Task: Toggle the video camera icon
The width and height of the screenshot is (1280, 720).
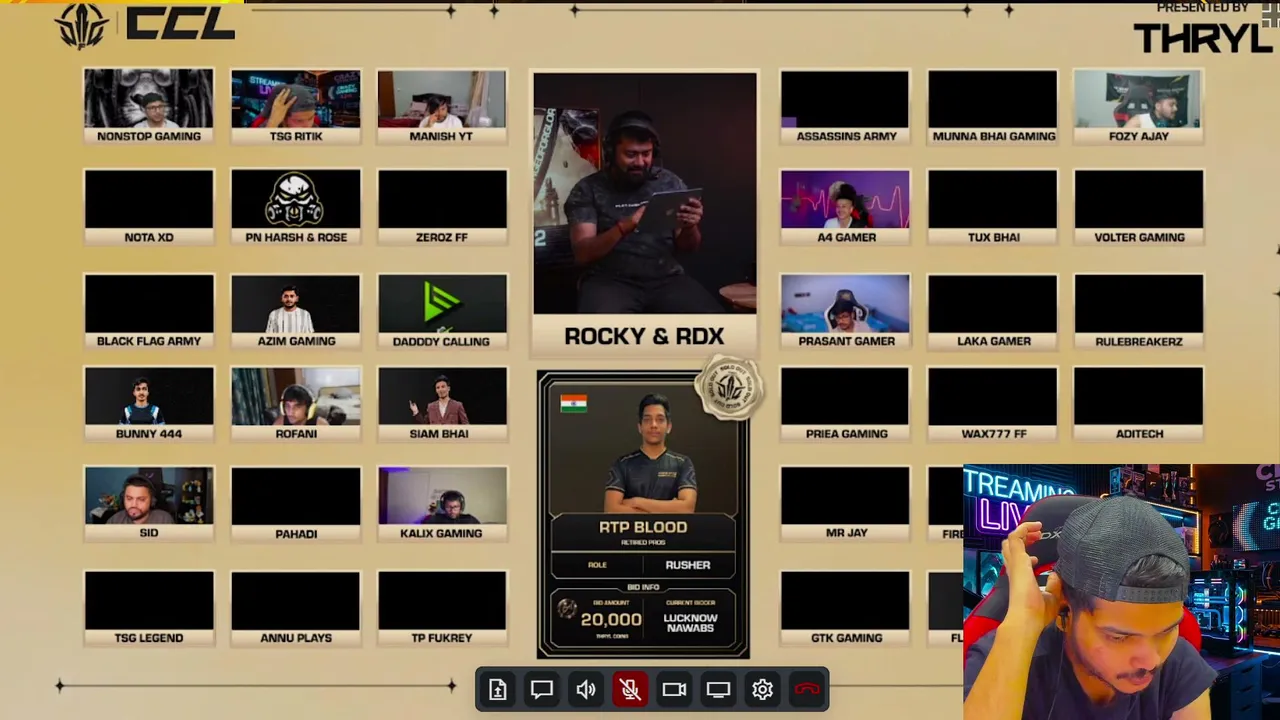Action: [674, 689]
